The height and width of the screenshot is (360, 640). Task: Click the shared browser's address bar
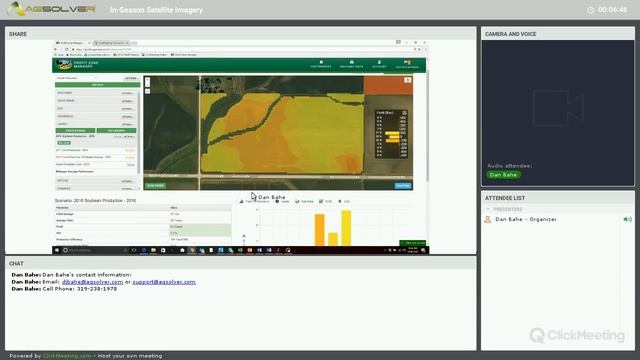pos(241,49)
